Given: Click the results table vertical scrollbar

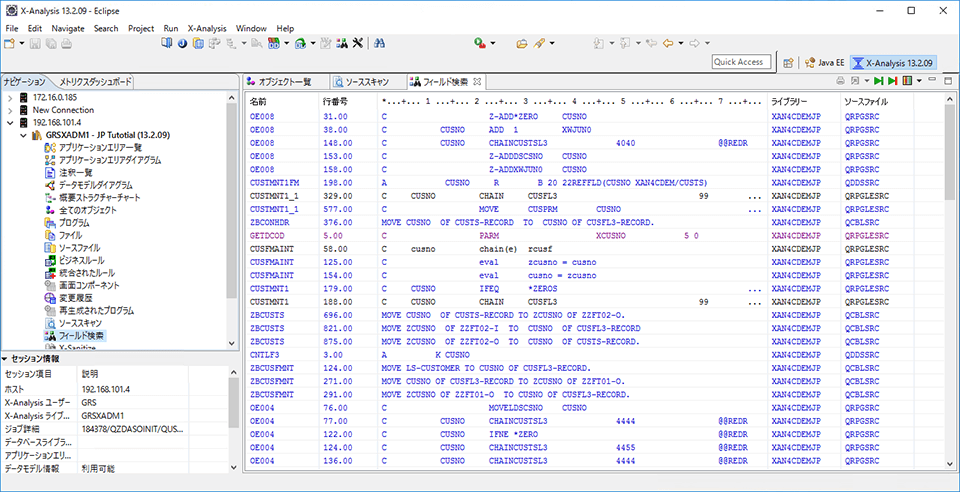Looking at the screenshot, I should click(949, 281).
